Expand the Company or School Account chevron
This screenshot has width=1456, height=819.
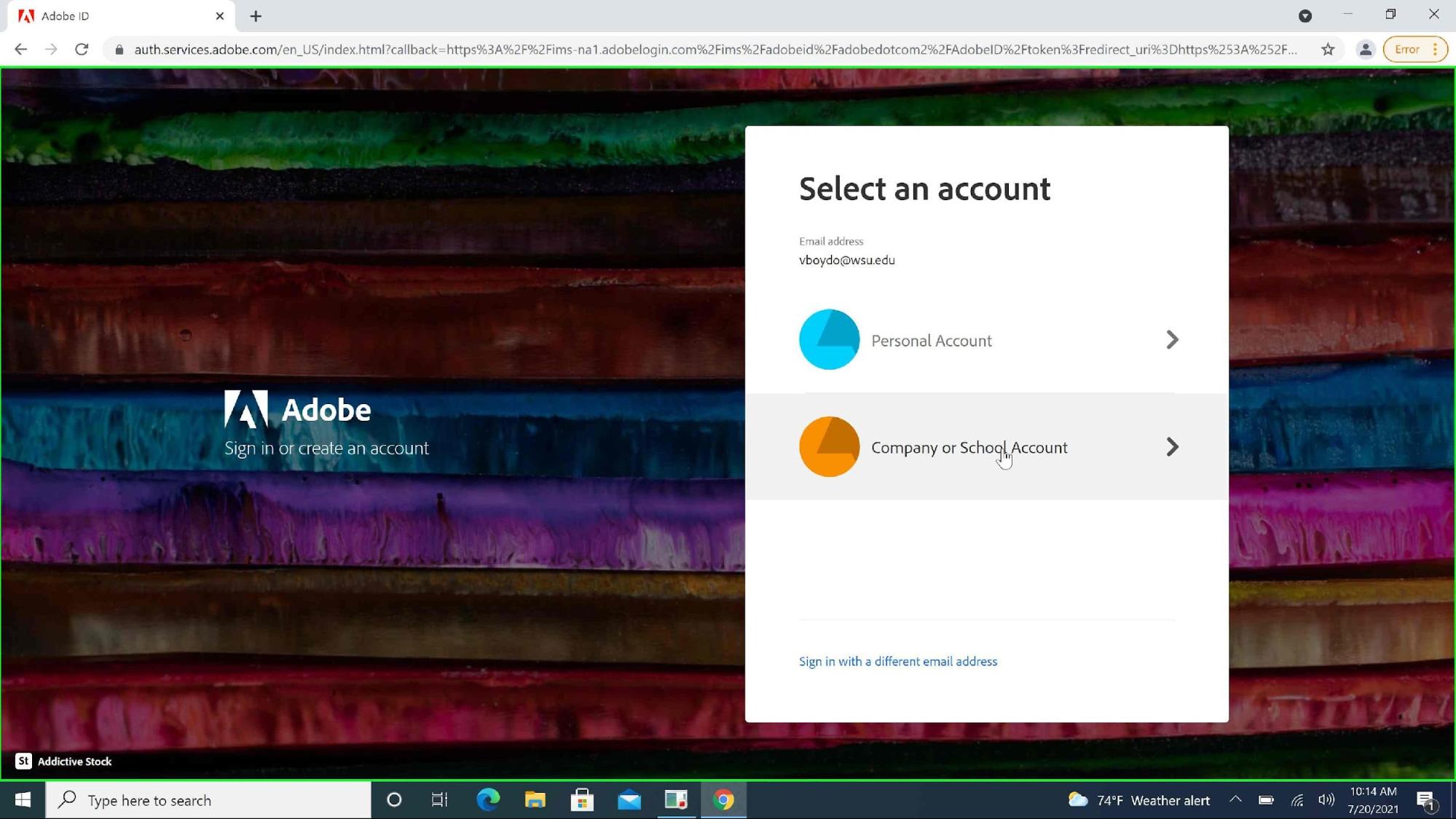1171,446
